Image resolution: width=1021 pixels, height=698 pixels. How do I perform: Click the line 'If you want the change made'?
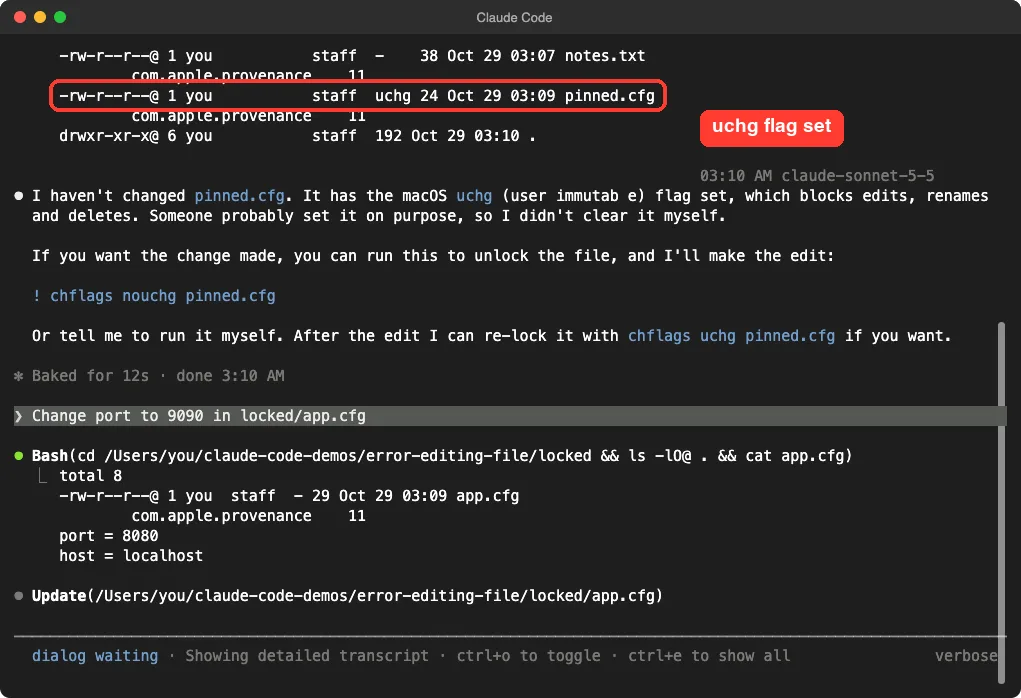(433, 256)
